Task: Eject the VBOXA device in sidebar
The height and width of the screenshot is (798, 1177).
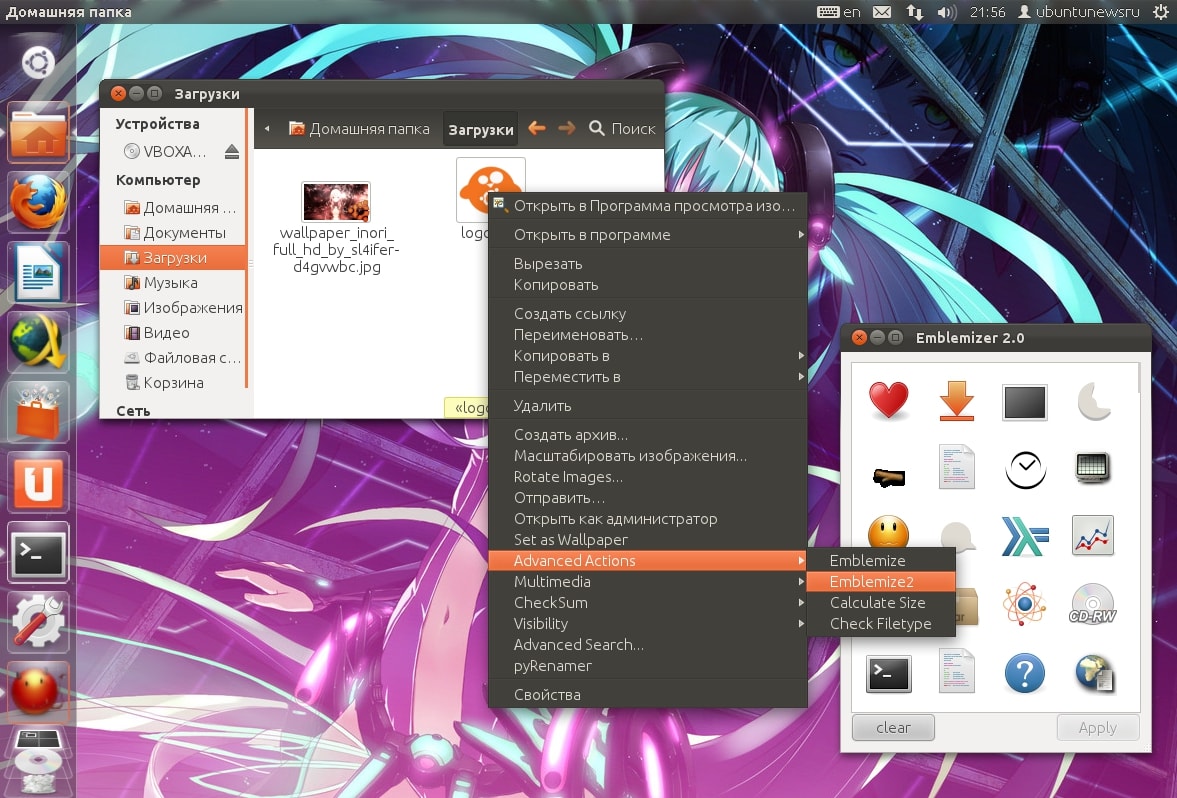Action: click(x=232, y=152)
